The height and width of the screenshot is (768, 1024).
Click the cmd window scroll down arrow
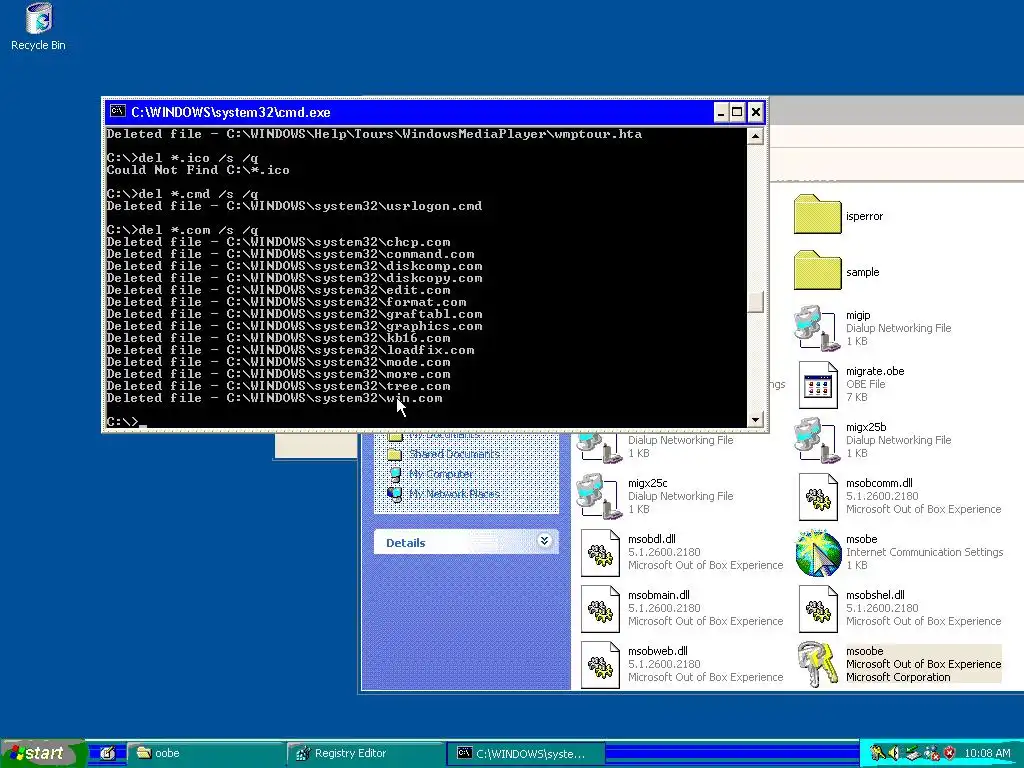(756, 420)
